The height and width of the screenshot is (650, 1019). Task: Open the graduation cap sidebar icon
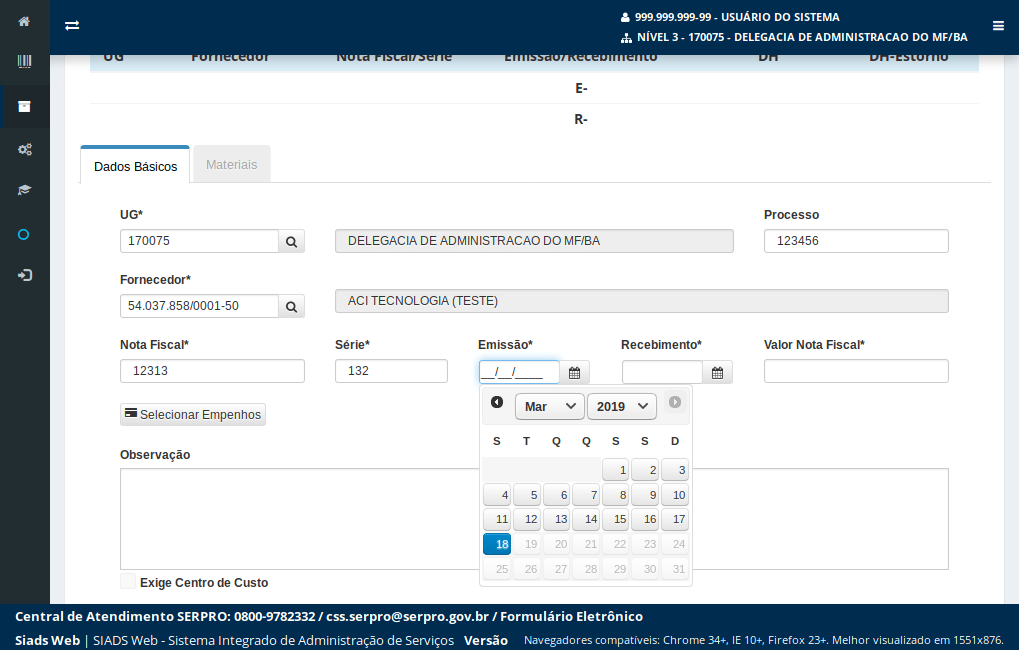pyautogui.click(x=24, y=190)
